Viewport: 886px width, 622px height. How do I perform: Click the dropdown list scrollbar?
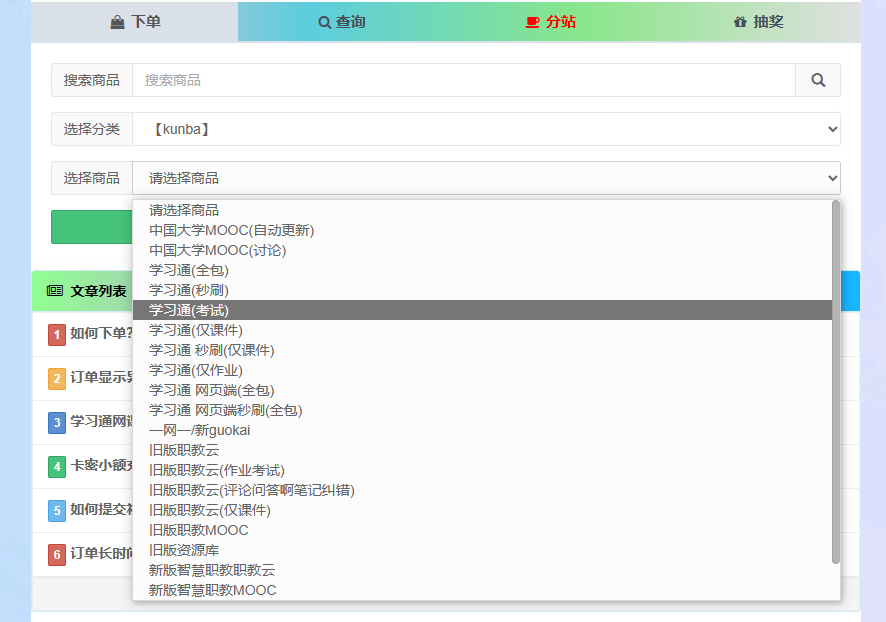click(x=836, y=382)
